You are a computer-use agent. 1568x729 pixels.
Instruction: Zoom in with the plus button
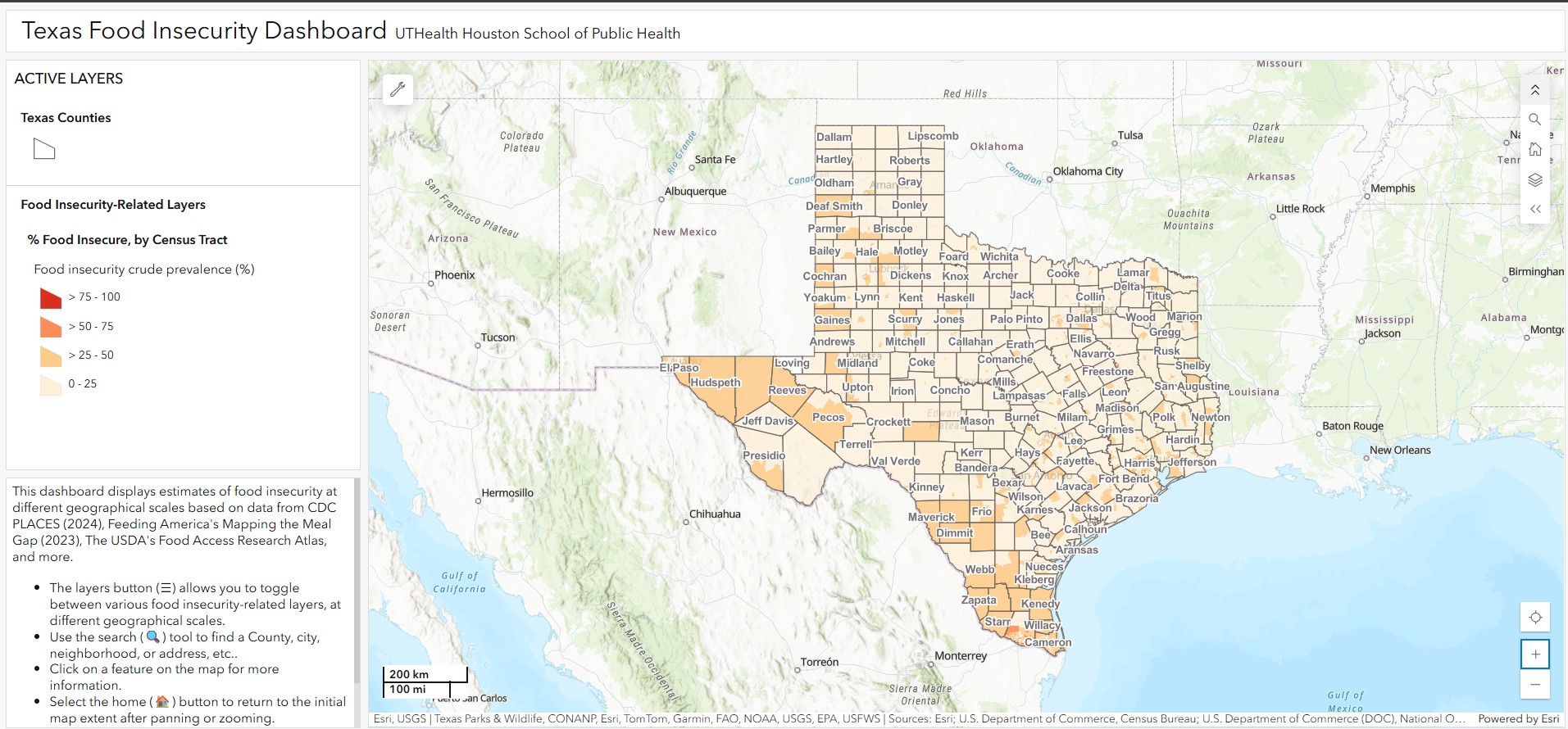tap(1534, 654)
